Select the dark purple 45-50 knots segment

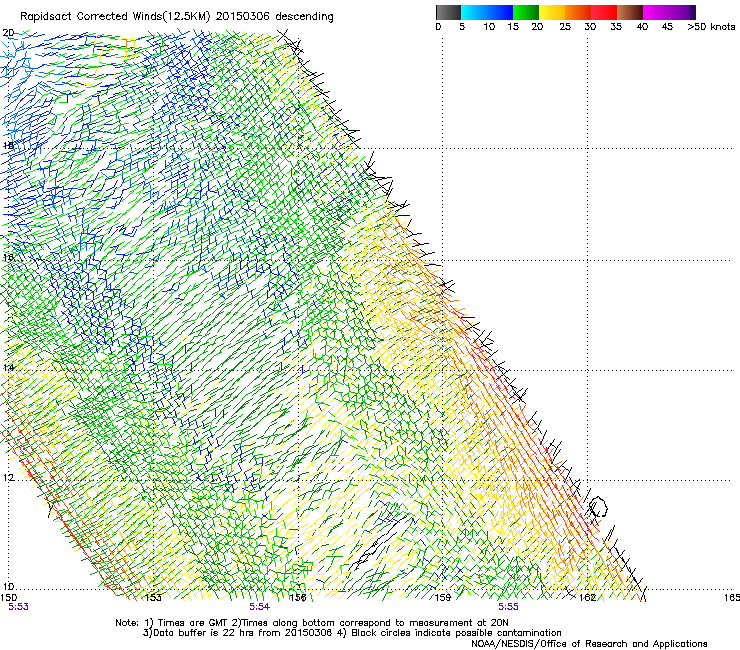(682, 12)
